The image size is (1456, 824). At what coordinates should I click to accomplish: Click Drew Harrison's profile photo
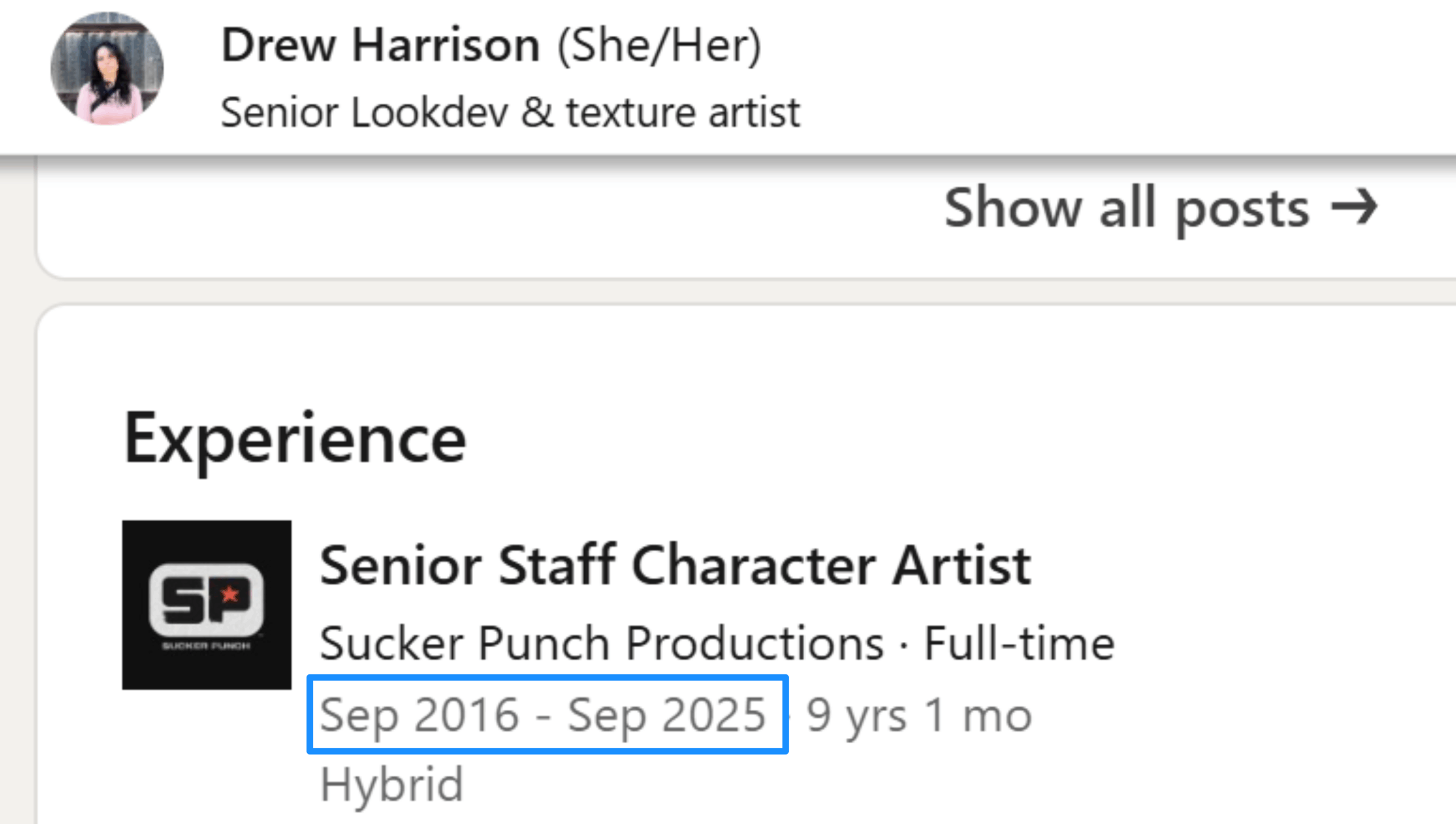tap(107, 68)
